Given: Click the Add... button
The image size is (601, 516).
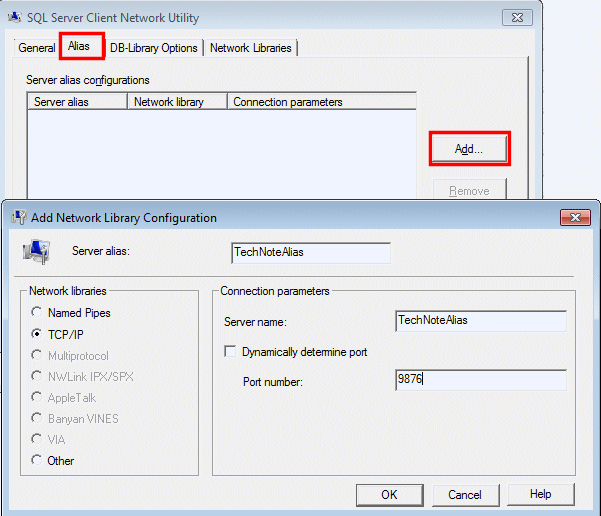Looking at the screenshot, I should 469,149.
